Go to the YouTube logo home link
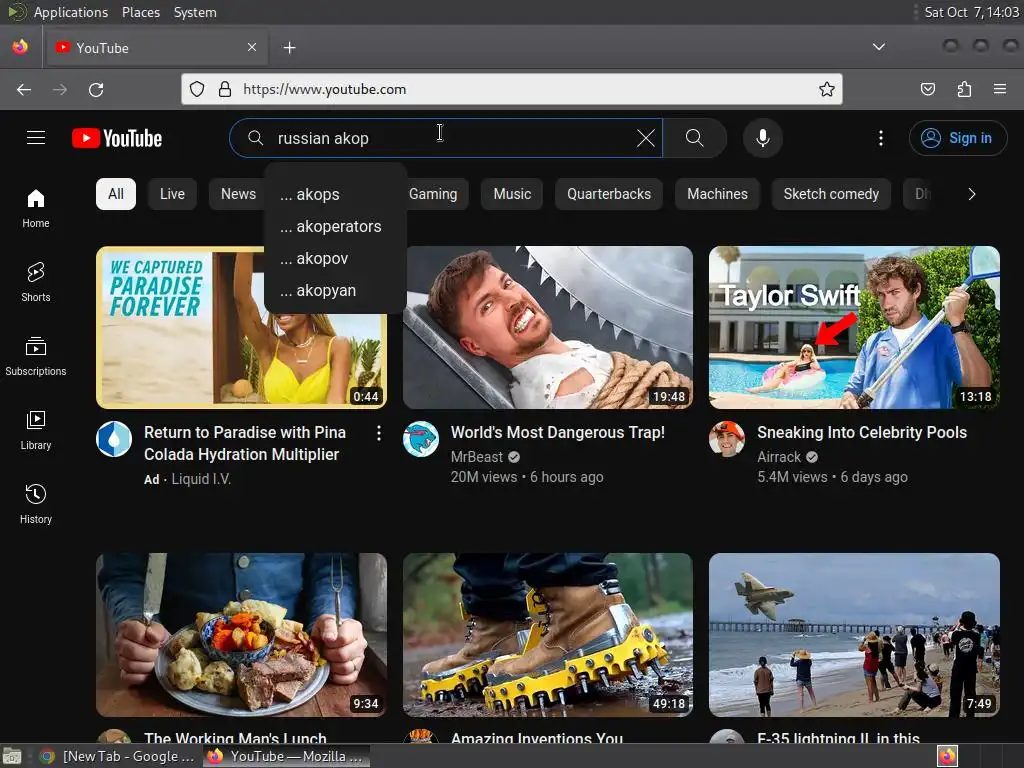 [x=117, y=138]
